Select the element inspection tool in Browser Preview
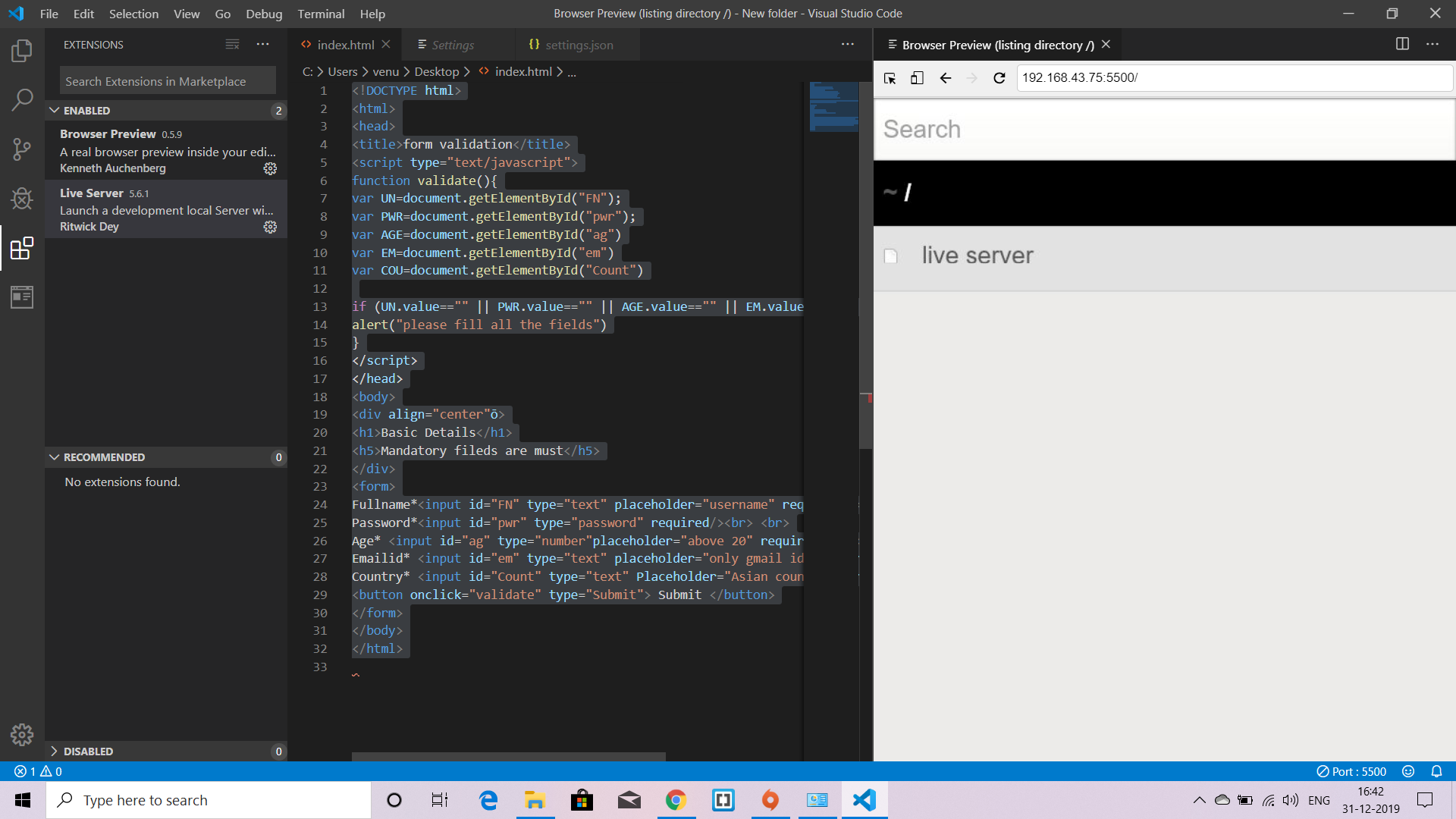Image resolution: width=1456 pixels, height=819 pixels. [889, 78]
